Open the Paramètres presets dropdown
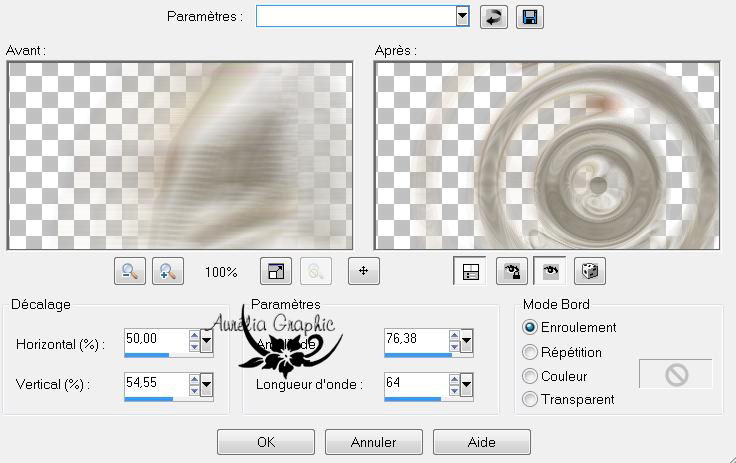This screenshot has height=463, width=736. click(x=462, y=16)
